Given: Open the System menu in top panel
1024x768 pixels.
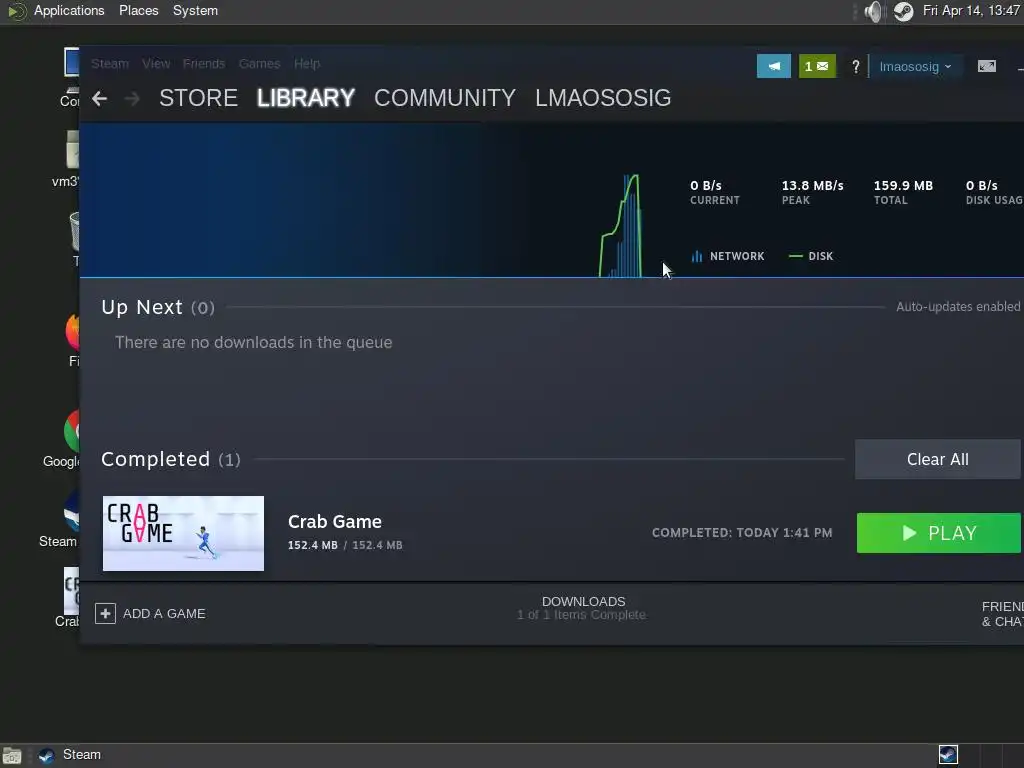Looking at the screenshot, I should point(195,10).
